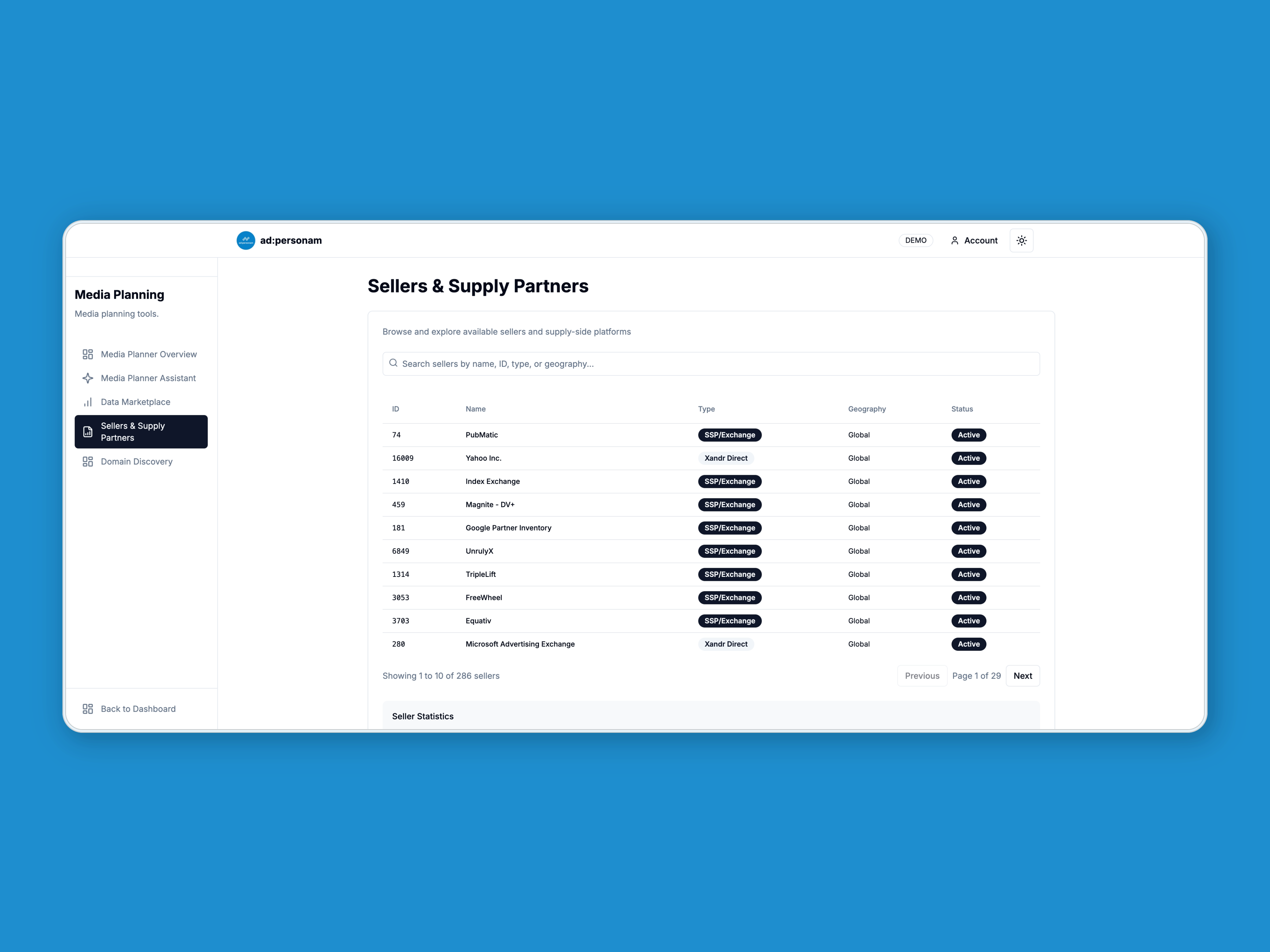Screen dimensions: 1270x952
Task: Go to Next page of sellers
Action: [1023, 675]
